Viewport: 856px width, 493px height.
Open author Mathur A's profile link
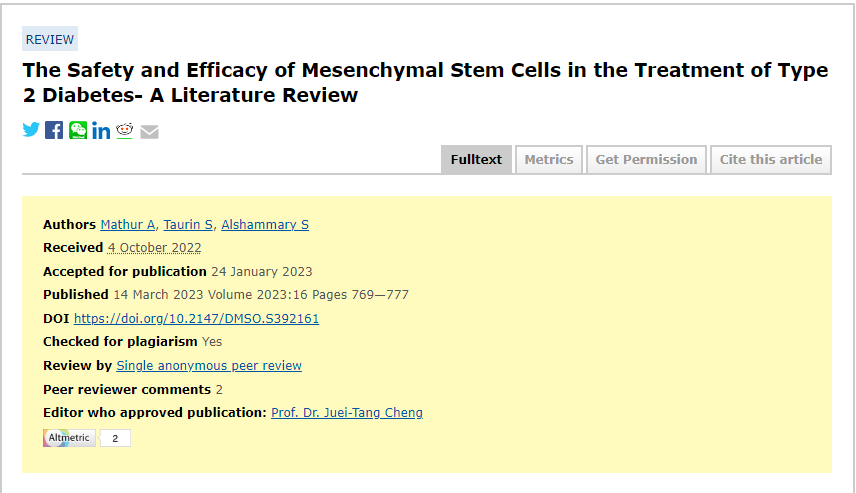pos(128,225)
